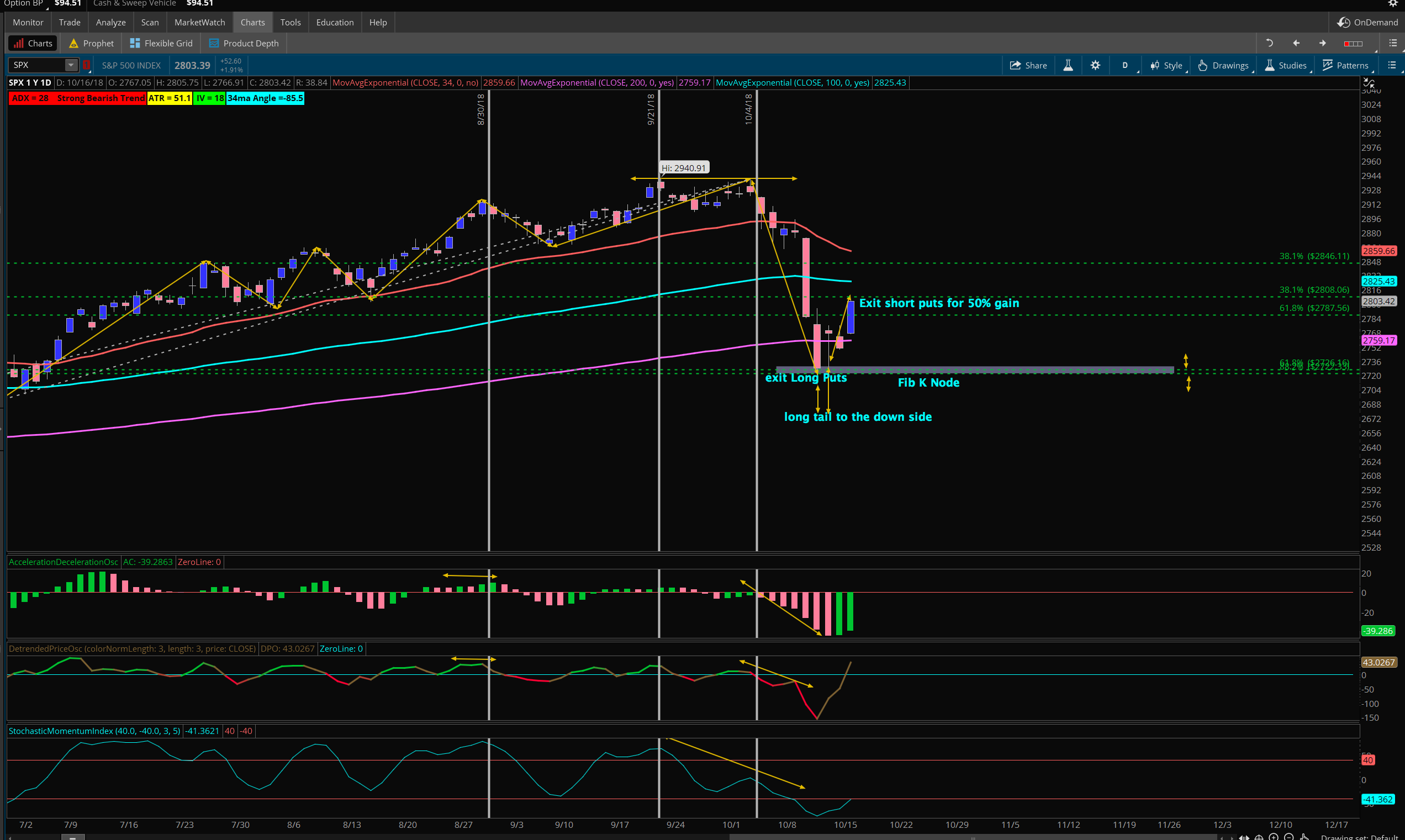Screen dimensions: 1405x840
Task: Open the symbol SPX dropdown arrow
Action: point(71,65)
